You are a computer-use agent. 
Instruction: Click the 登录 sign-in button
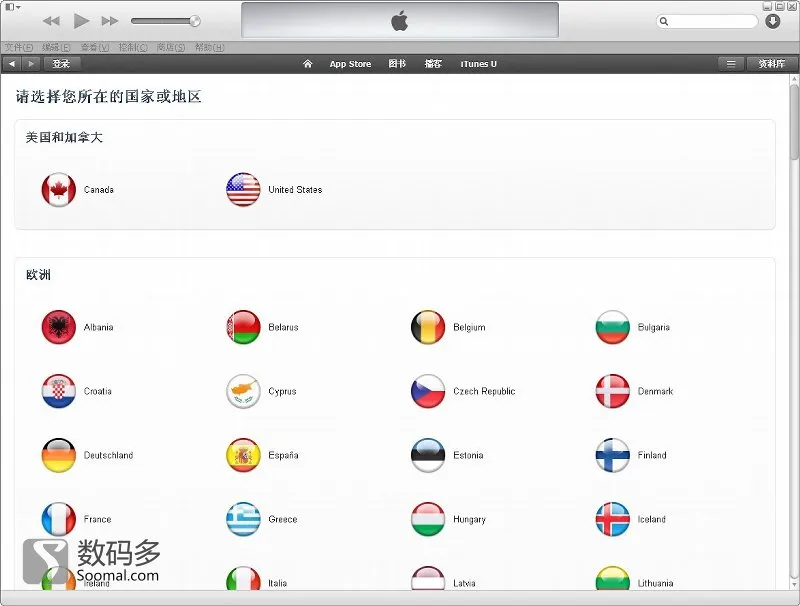point(61,64)
